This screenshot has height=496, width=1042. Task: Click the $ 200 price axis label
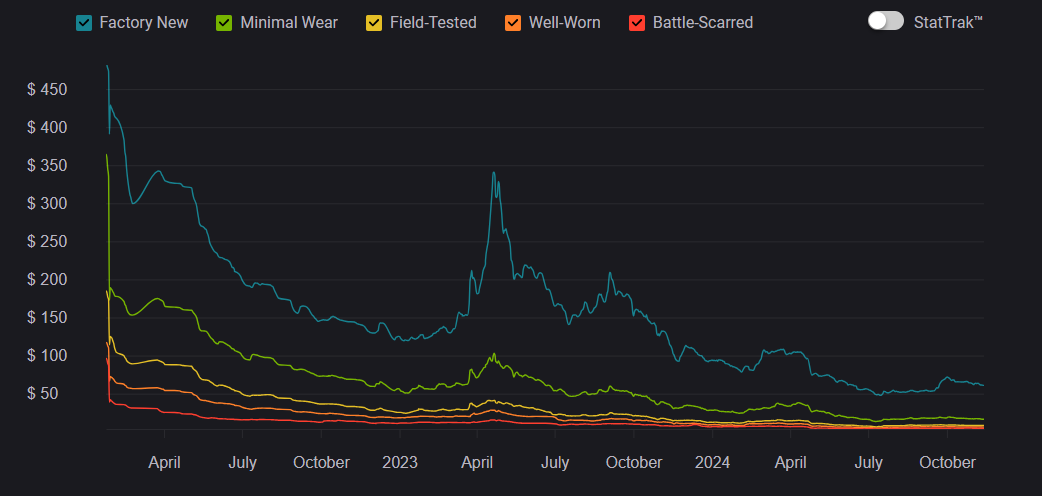[47, 280]
